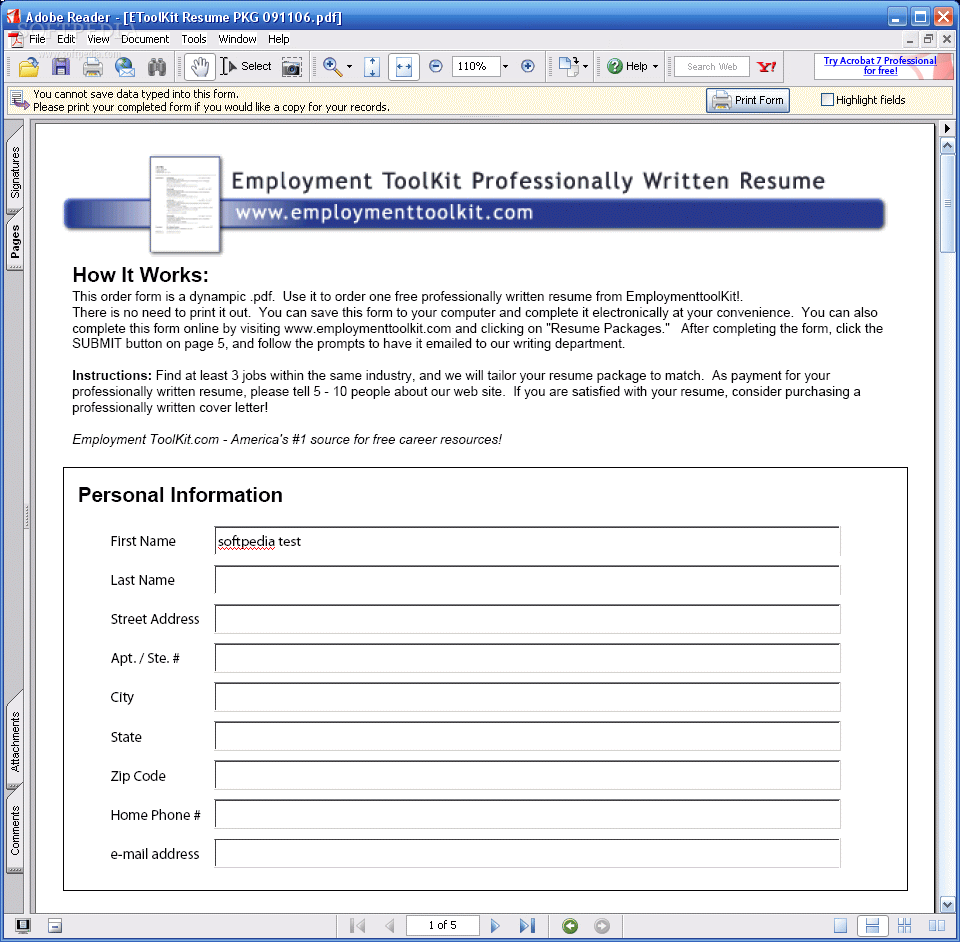This screenshot has width=960, height=942.
Task: Hide toolbars with status bar icon
Action: 55,926
